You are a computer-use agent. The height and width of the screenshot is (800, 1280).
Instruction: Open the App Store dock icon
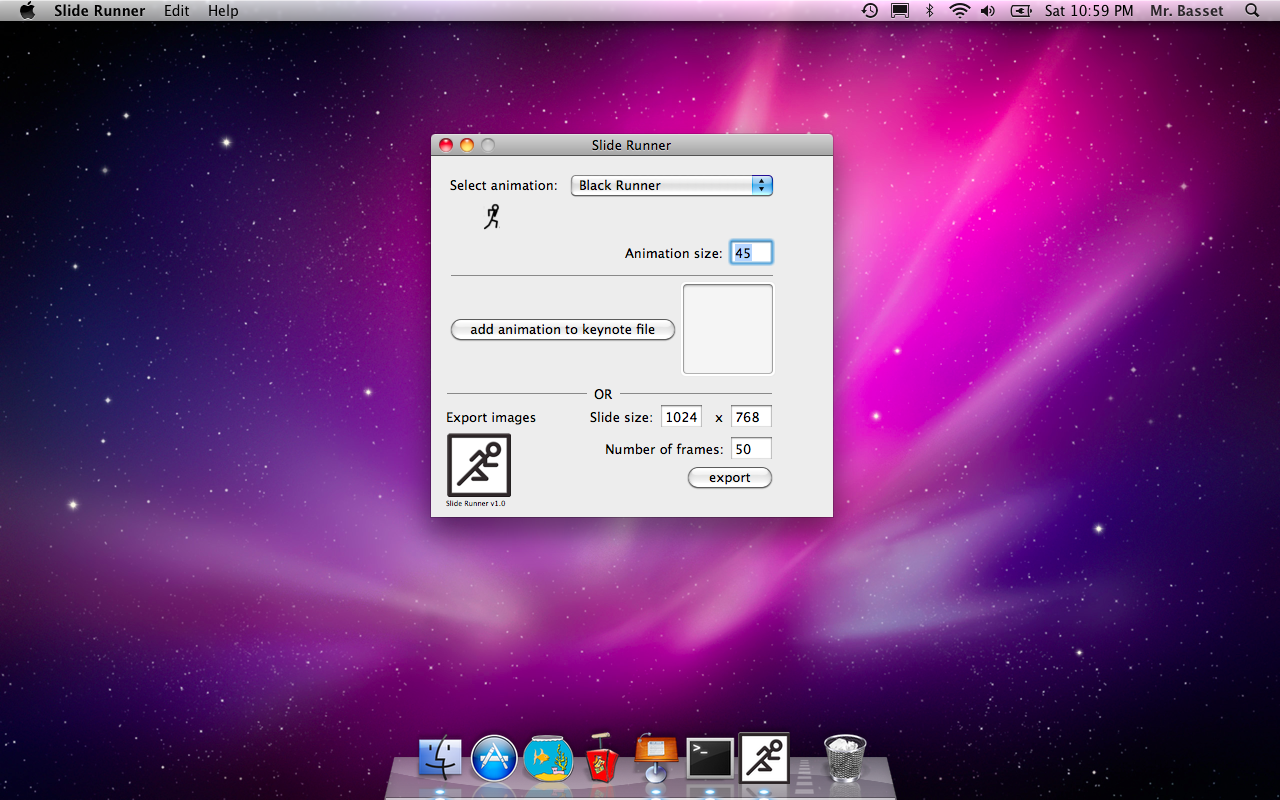click(x=494, y=759)
